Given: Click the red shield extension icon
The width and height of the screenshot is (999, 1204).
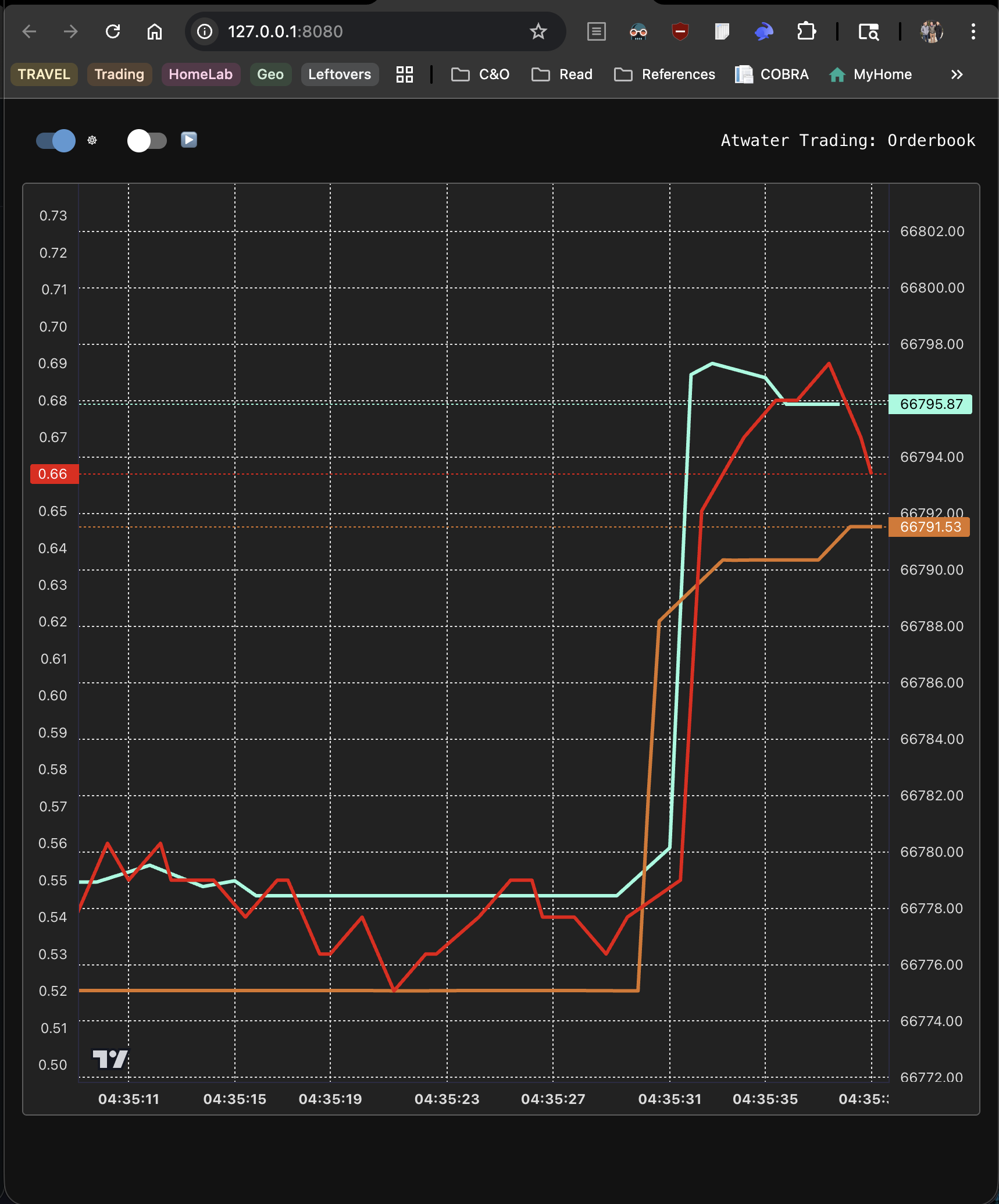Looking at the screenshot, I should click(x=680, y=31).
